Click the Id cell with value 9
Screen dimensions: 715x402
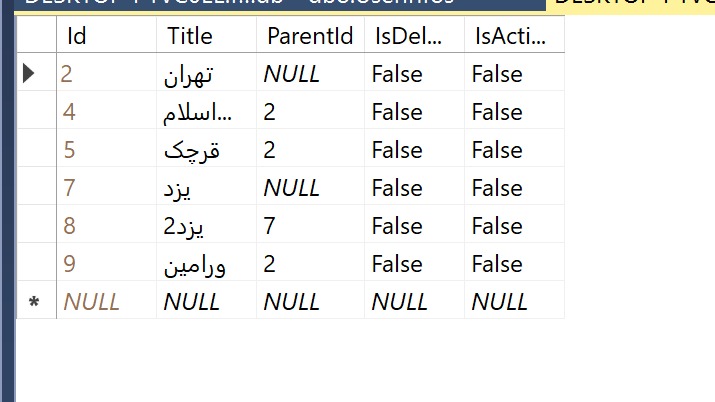(107, 262)
